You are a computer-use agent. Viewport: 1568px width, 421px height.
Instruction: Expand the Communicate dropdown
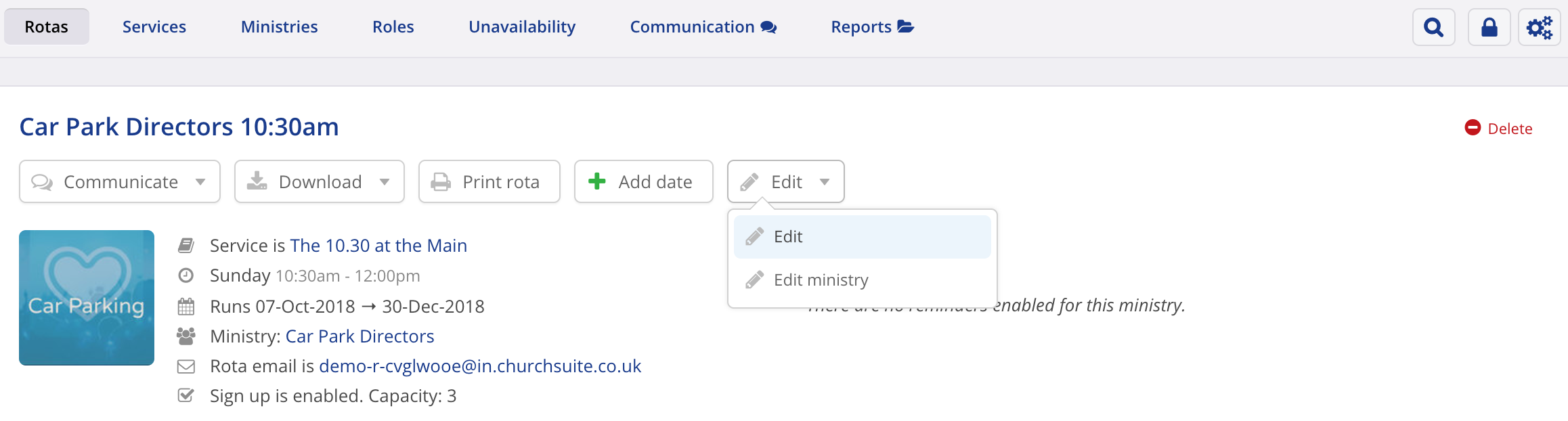tap(120, 181)
